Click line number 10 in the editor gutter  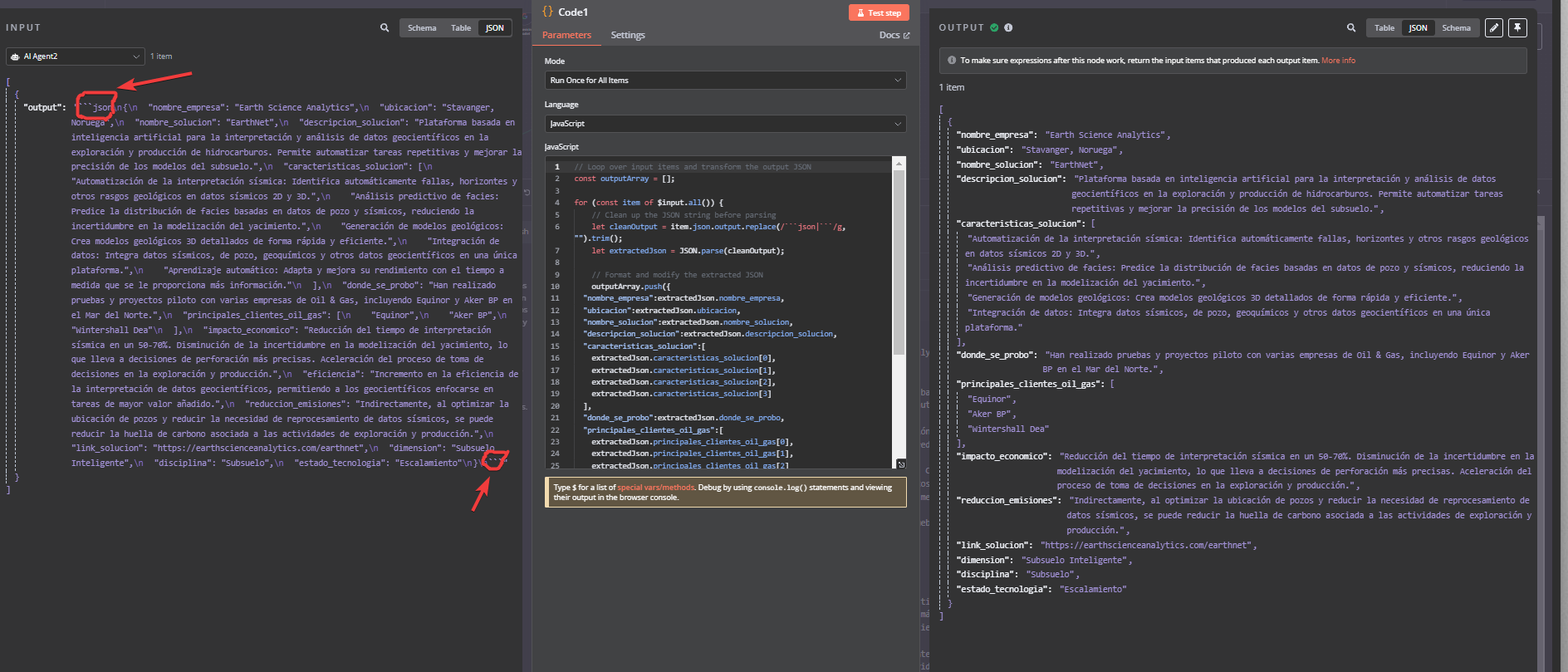[x=556, y=287]
